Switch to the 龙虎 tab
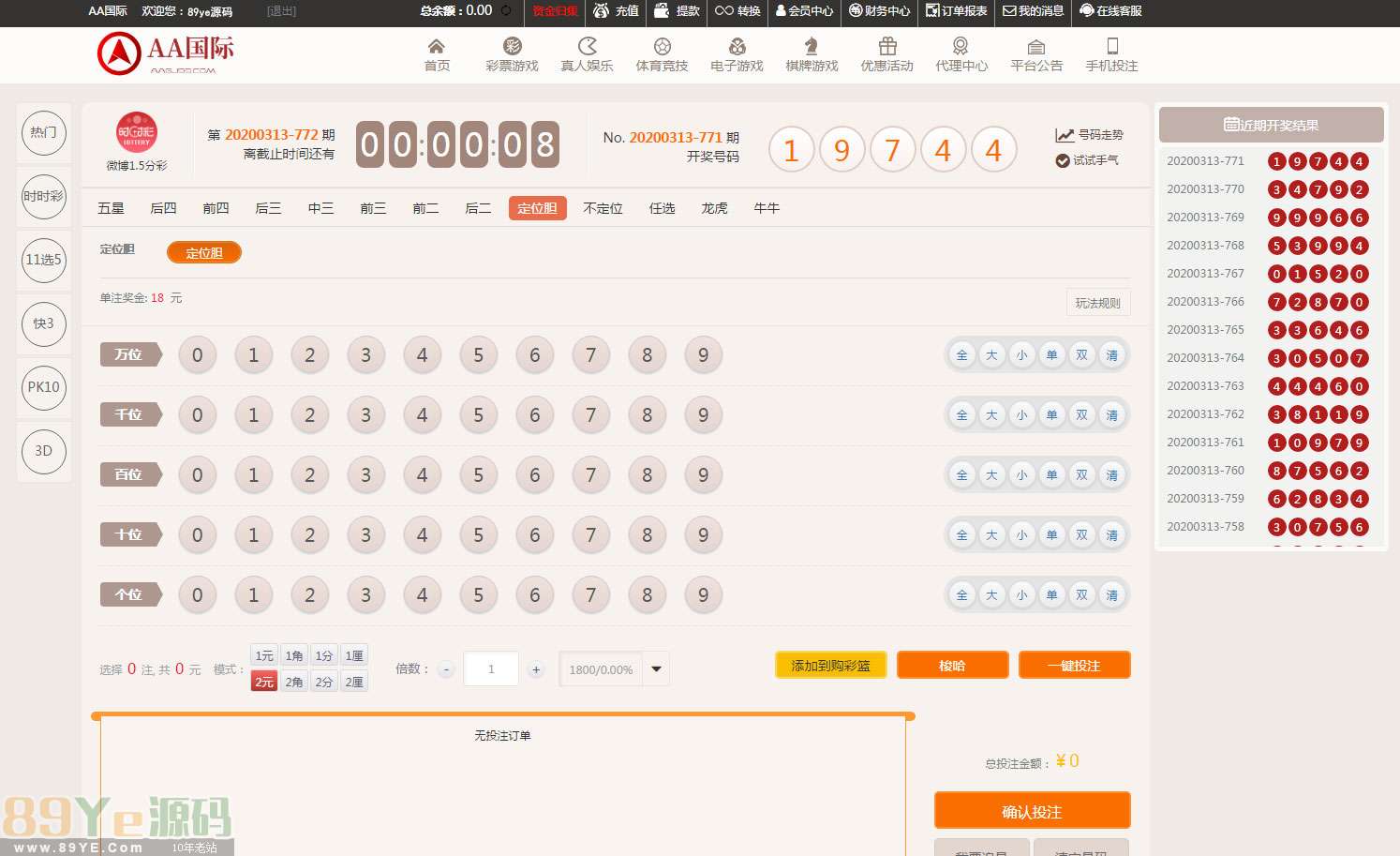The height and width of the screenshot is (856, 1400). pyautogui.click(x=714, y=208)
